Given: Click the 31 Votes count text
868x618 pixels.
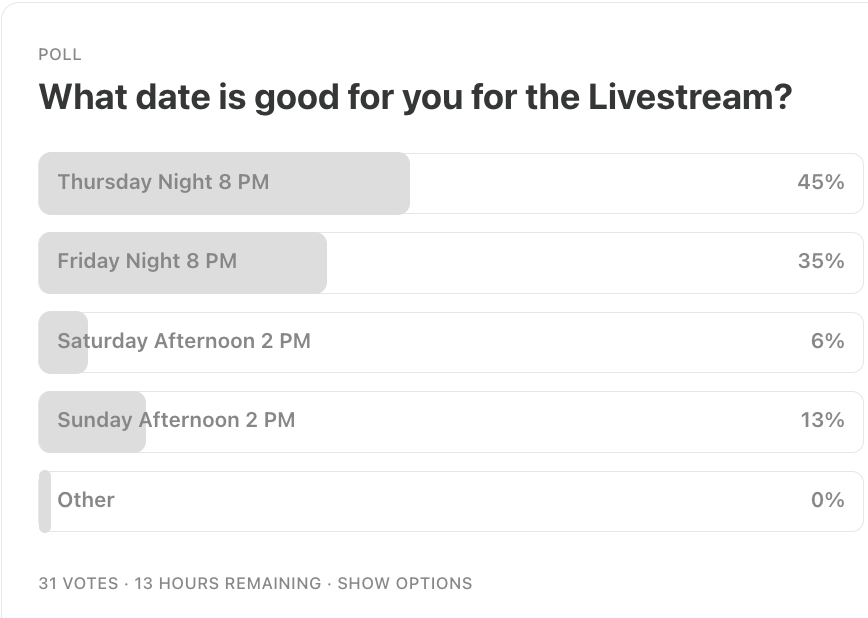Looking at the screenshot, I should tap(77, 583).
